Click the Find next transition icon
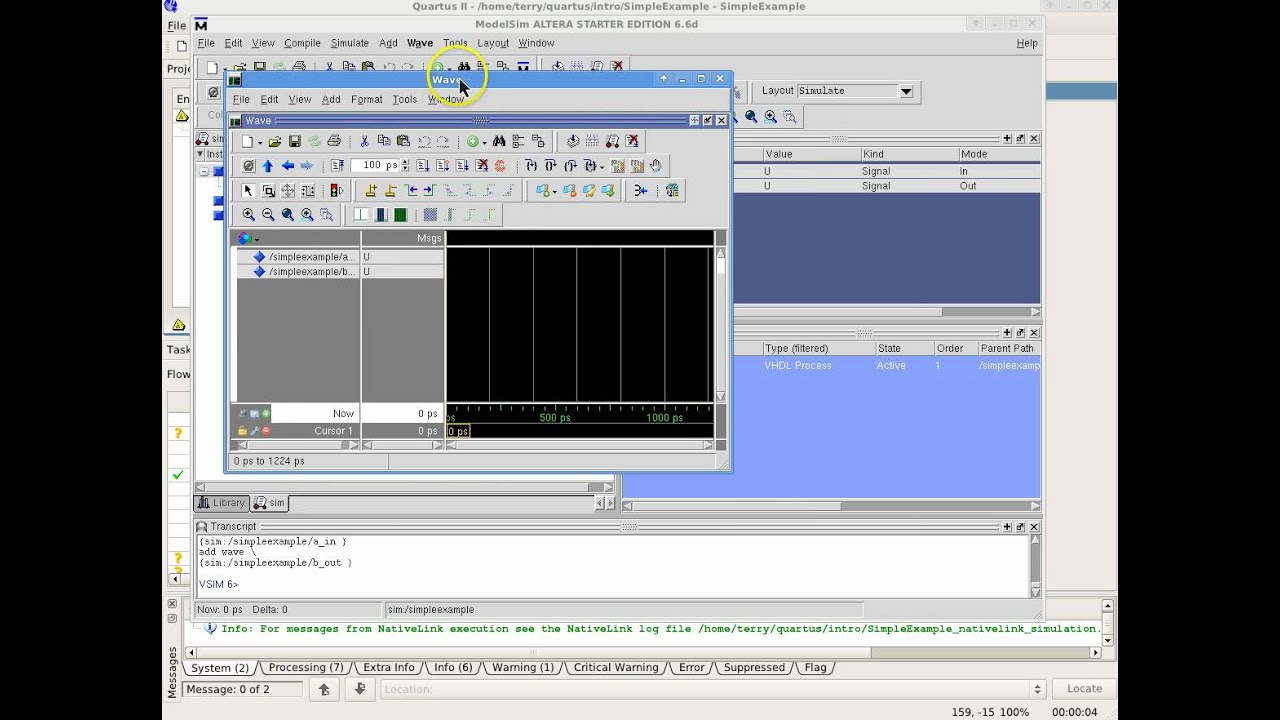 pos(429,190)
